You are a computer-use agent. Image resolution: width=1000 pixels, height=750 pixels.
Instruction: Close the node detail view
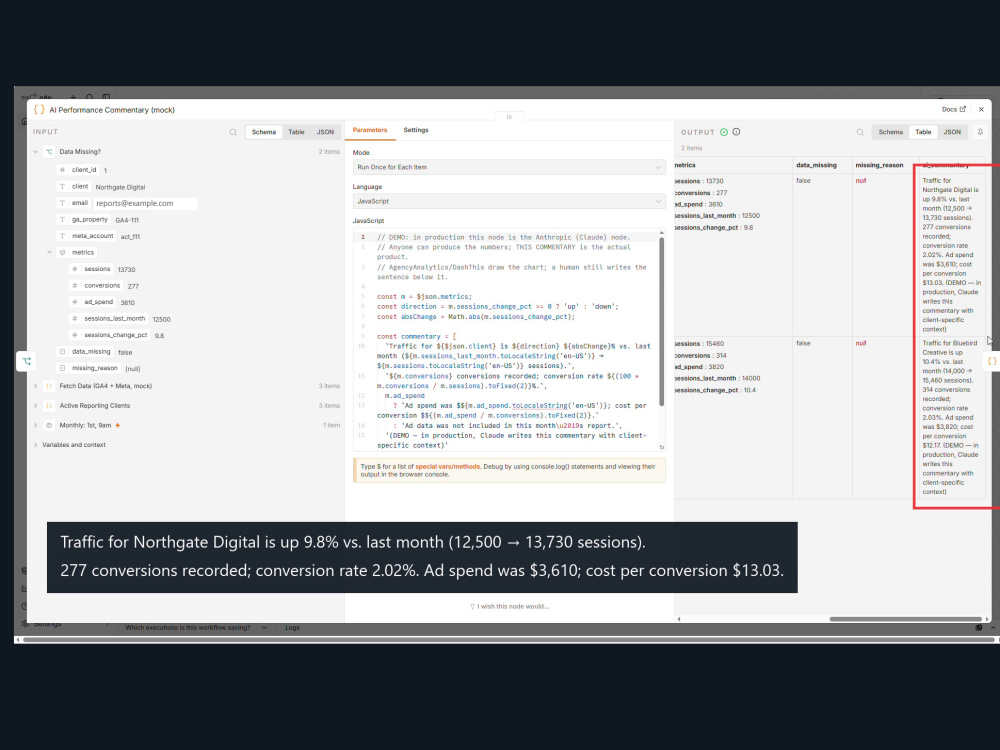coord(982,110)
